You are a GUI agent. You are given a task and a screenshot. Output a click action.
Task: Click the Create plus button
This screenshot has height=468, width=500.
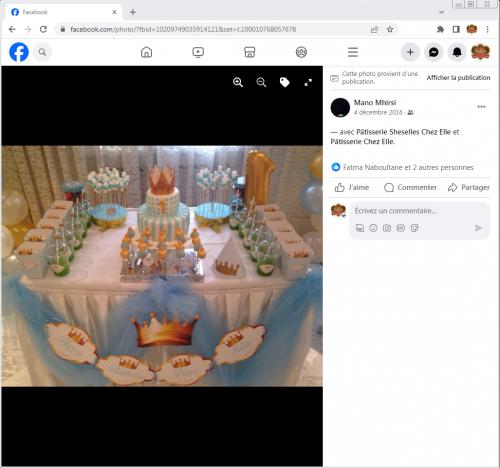tap(410, 52)
